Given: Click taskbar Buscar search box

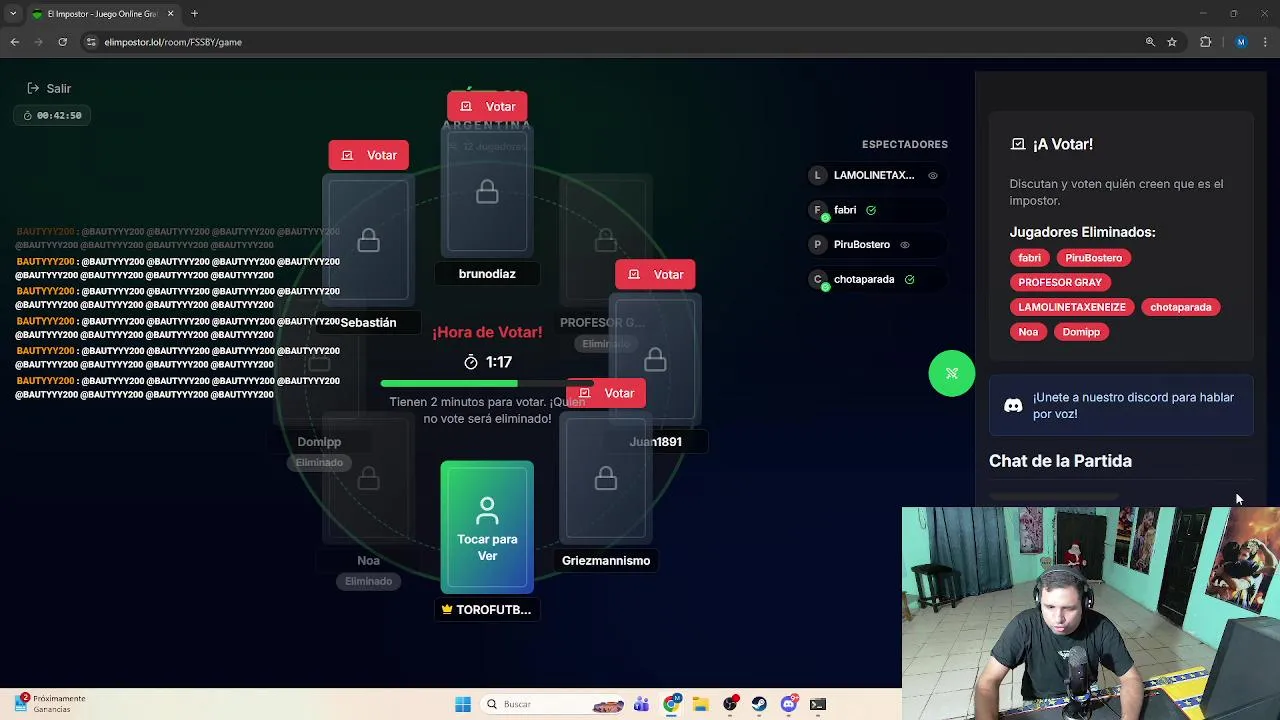Looking at the screenshot, I should click(554, 704).
